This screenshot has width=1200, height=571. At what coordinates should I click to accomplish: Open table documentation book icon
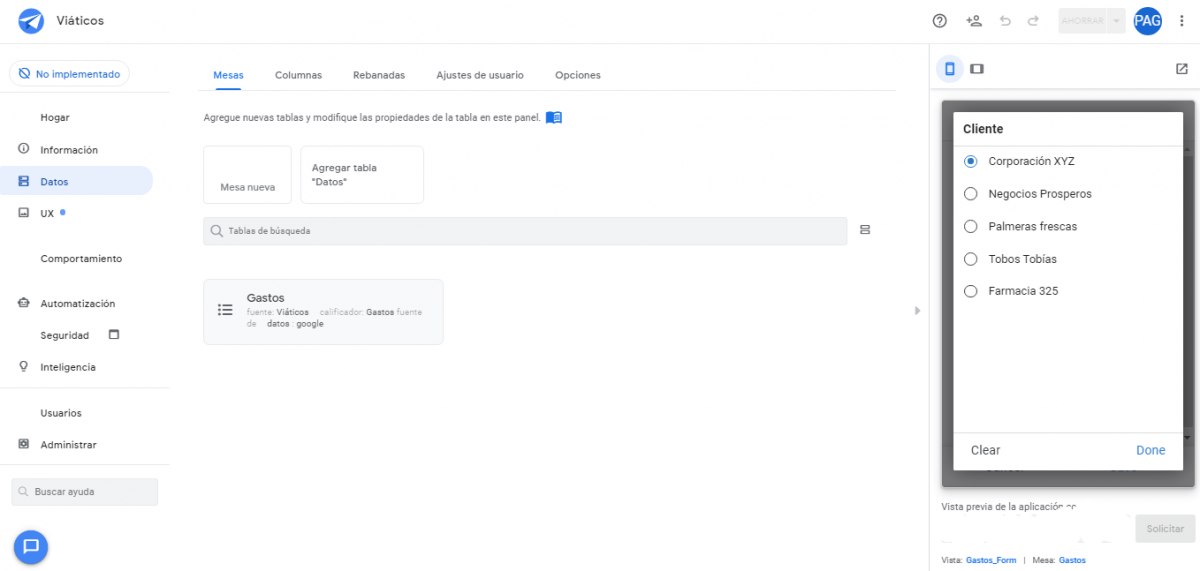(554, 118)
